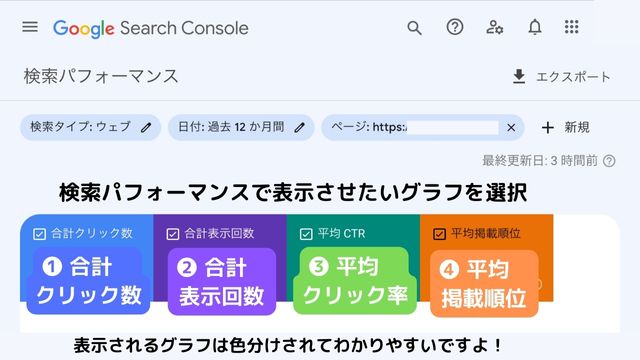Open user settings person-gear icon
The width and height of the screenshot is (640, 360).
point(494,27)
